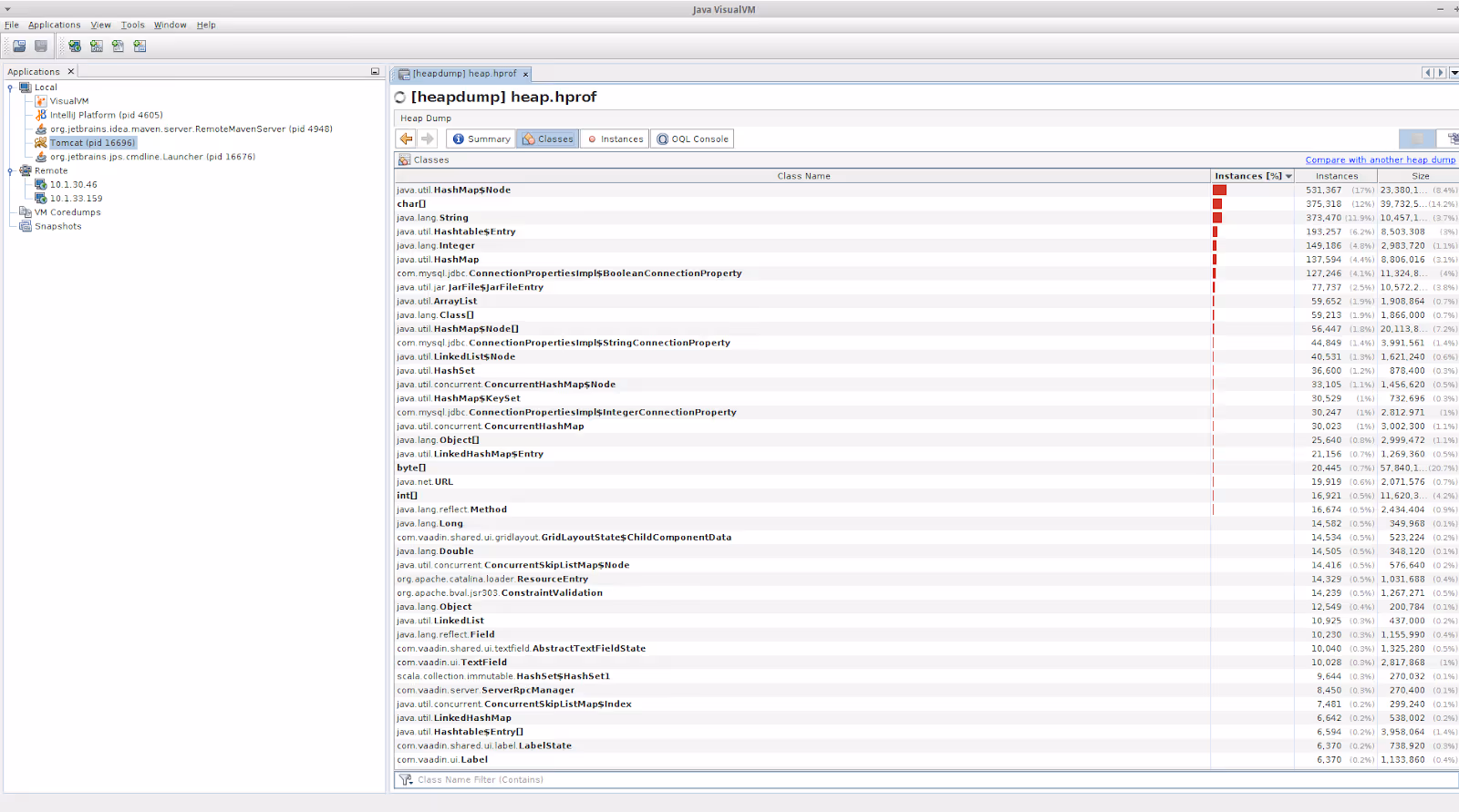Switch to the Instances view
The height and width of the screenshot is (812, 1459).
(x=615, y=139)
